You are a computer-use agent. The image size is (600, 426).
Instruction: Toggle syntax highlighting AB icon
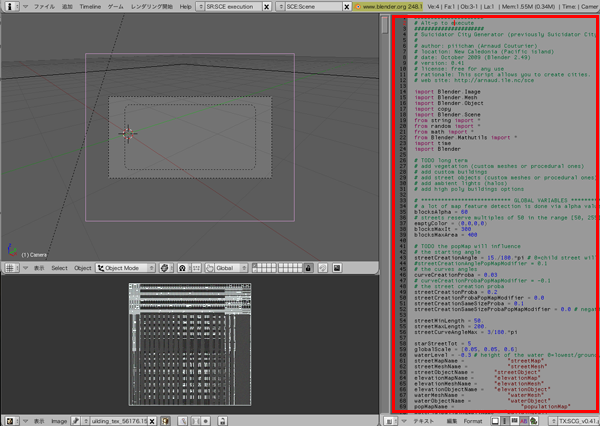(523, 421)
